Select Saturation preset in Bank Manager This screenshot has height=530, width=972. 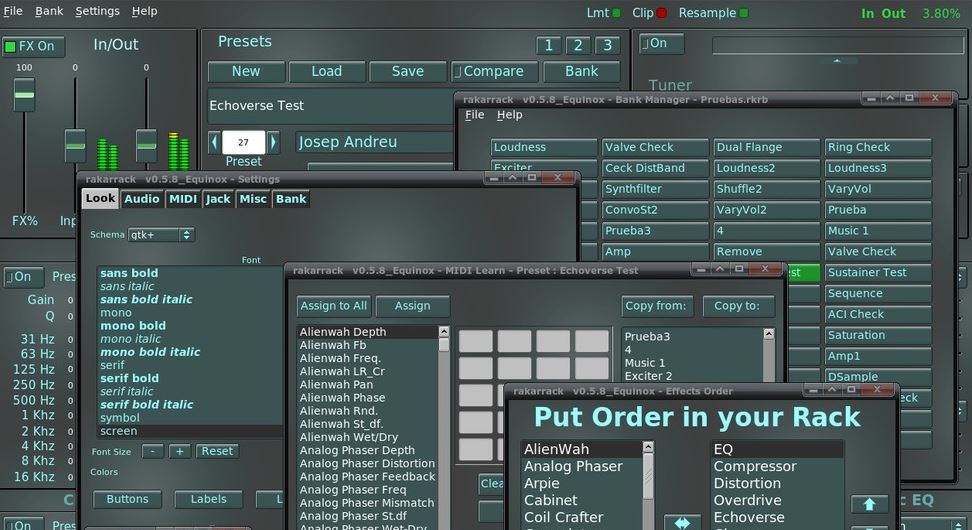(878, 335)
